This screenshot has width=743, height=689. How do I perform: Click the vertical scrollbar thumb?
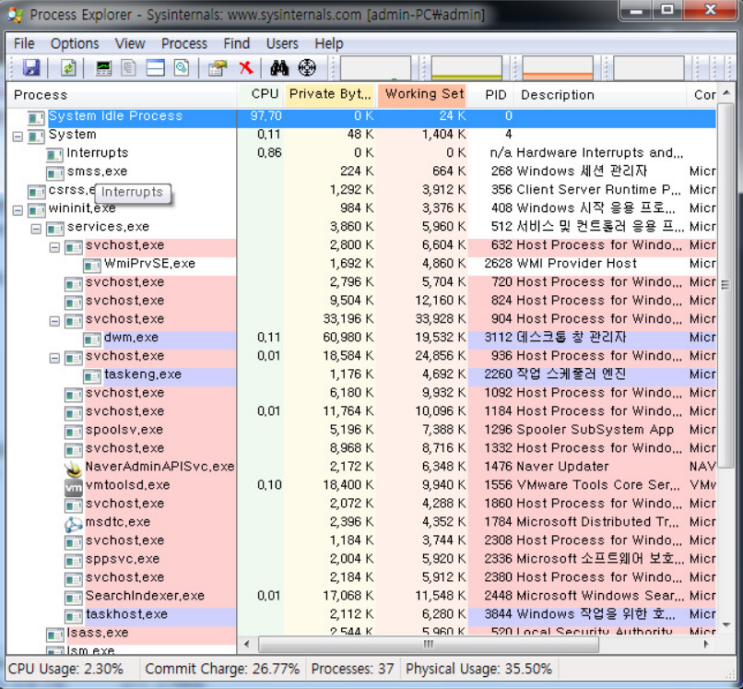click(x=725, y=286)
